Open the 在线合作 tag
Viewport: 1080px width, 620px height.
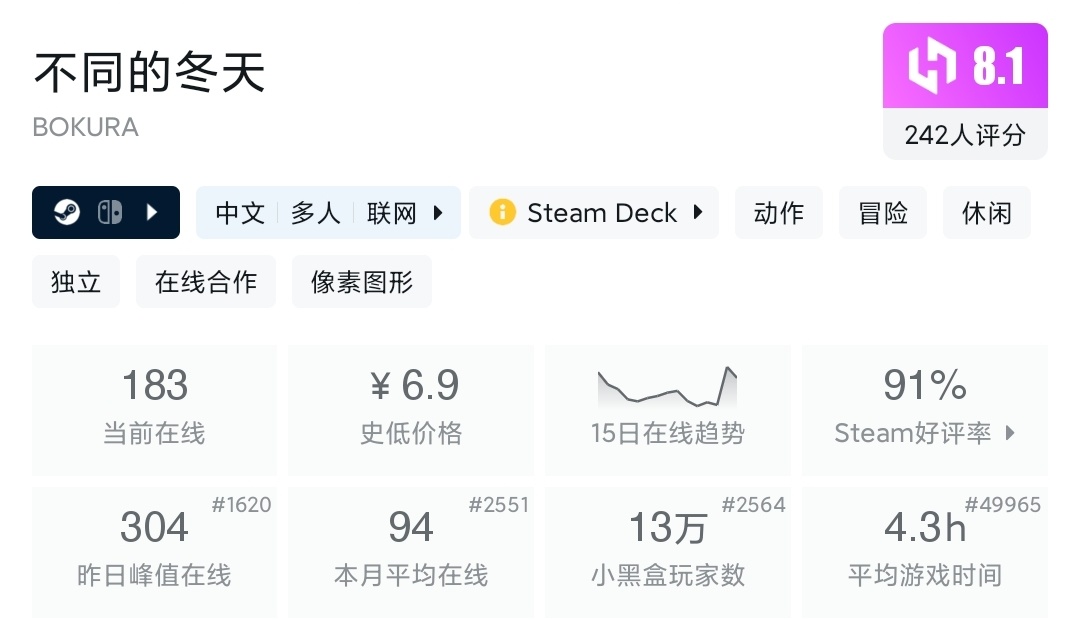coord(206,282)
